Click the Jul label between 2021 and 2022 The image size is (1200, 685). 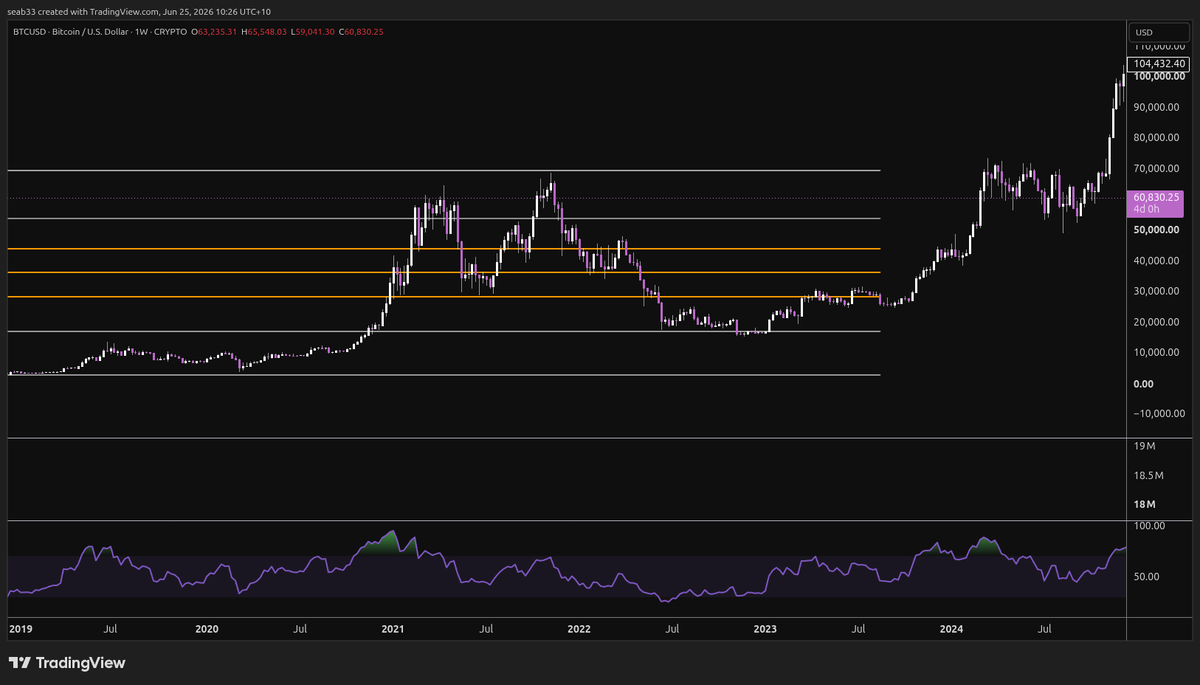pyautogui.click(x=485, y=630)
